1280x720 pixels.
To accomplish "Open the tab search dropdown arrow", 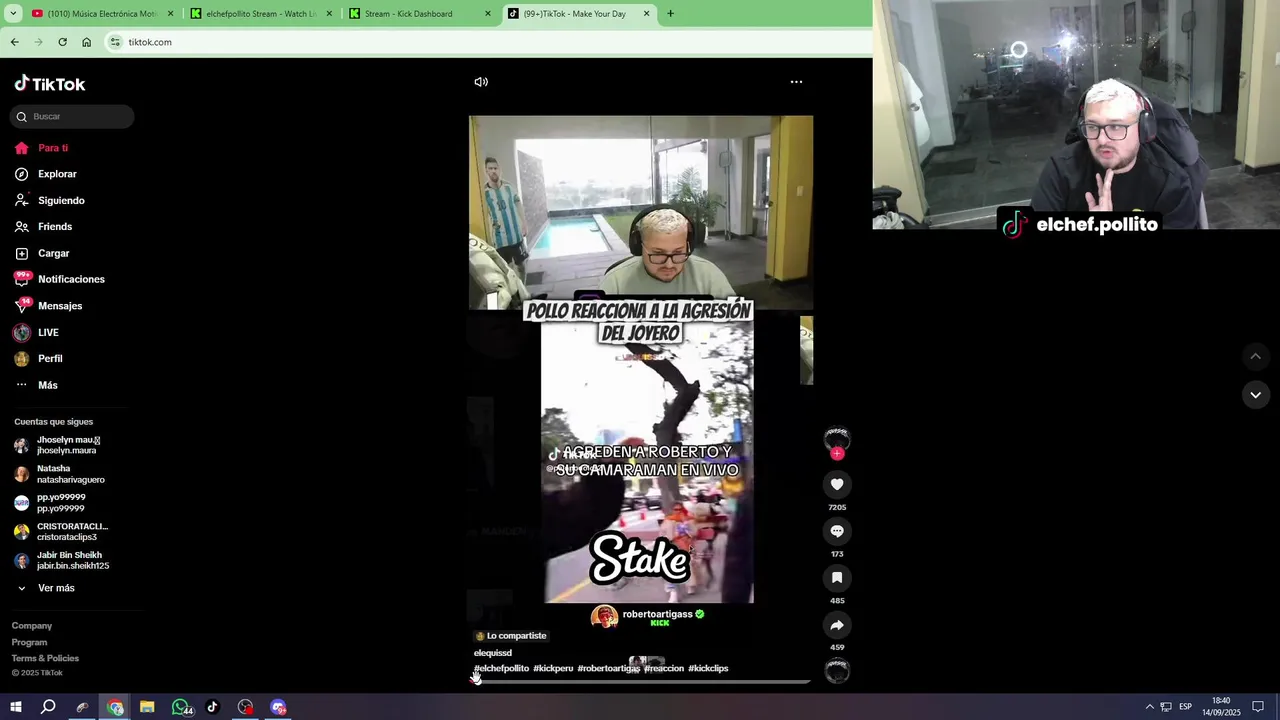I will click(x=12, y=14).
